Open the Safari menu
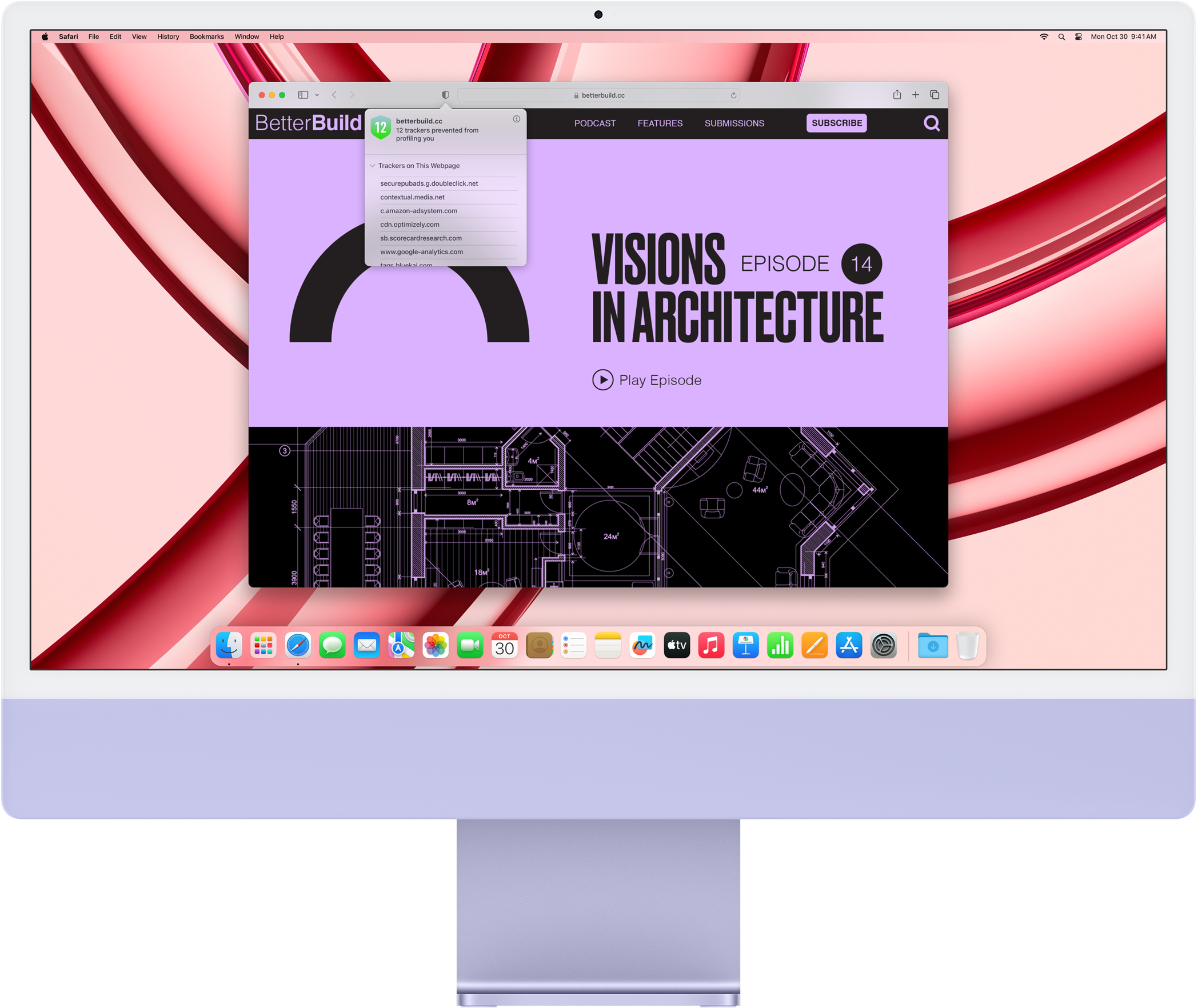 69,37
